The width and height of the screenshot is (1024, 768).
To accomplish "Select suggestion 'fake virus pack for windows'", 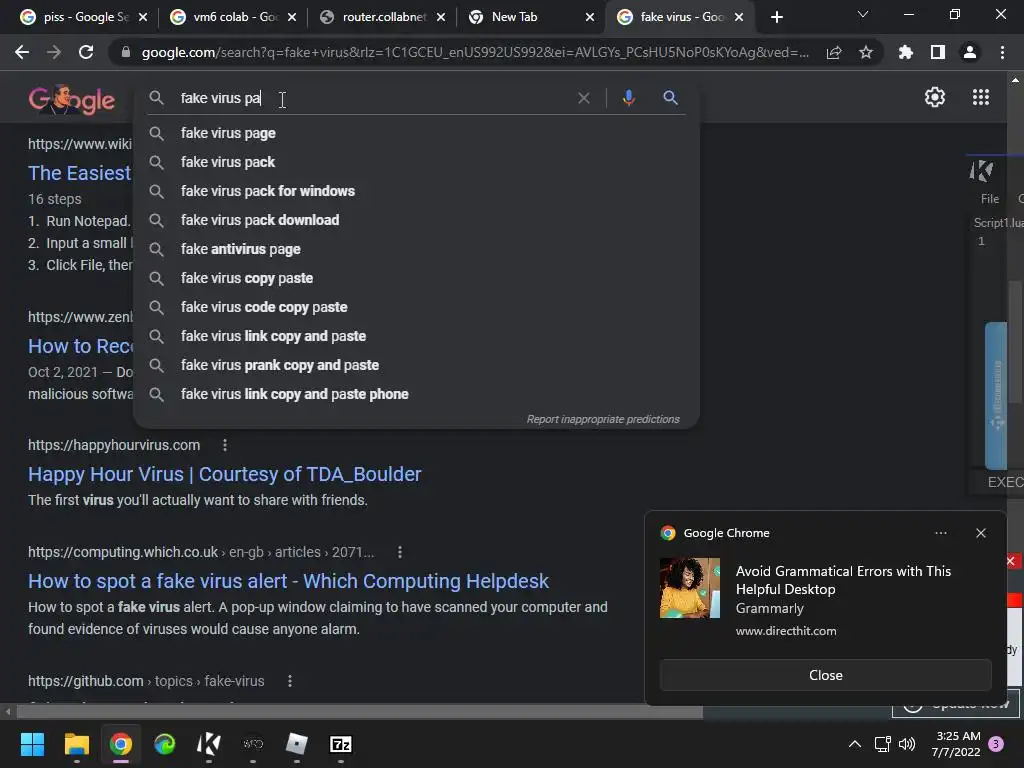I will [417, 191].
